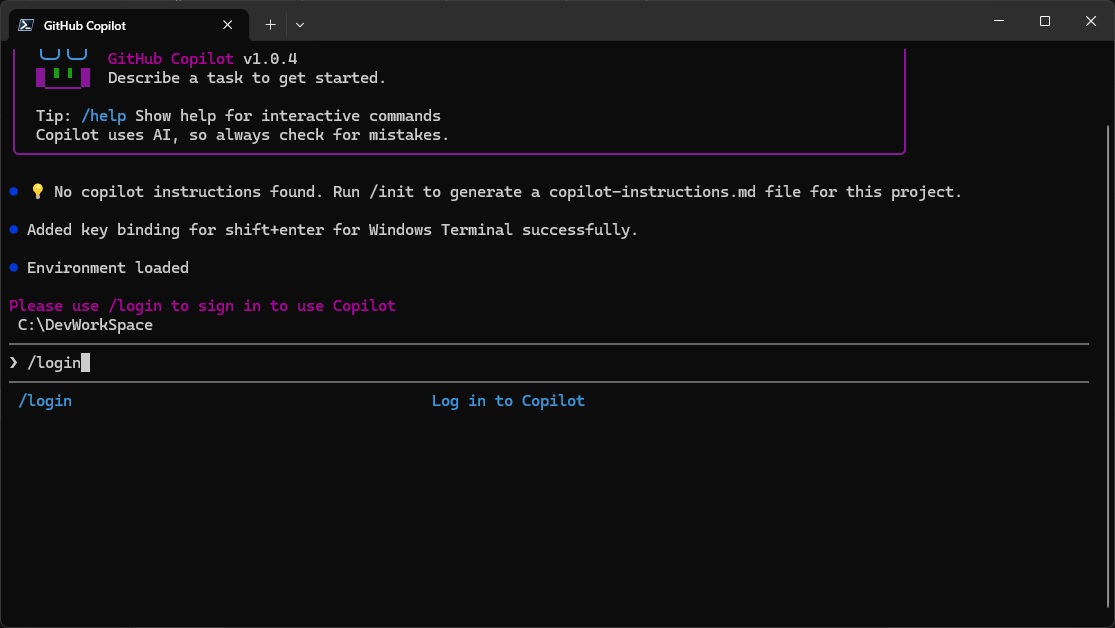Click the PowerShell icon in the tab
Viewport: 1115px width, 628px height.
(26, 25)
